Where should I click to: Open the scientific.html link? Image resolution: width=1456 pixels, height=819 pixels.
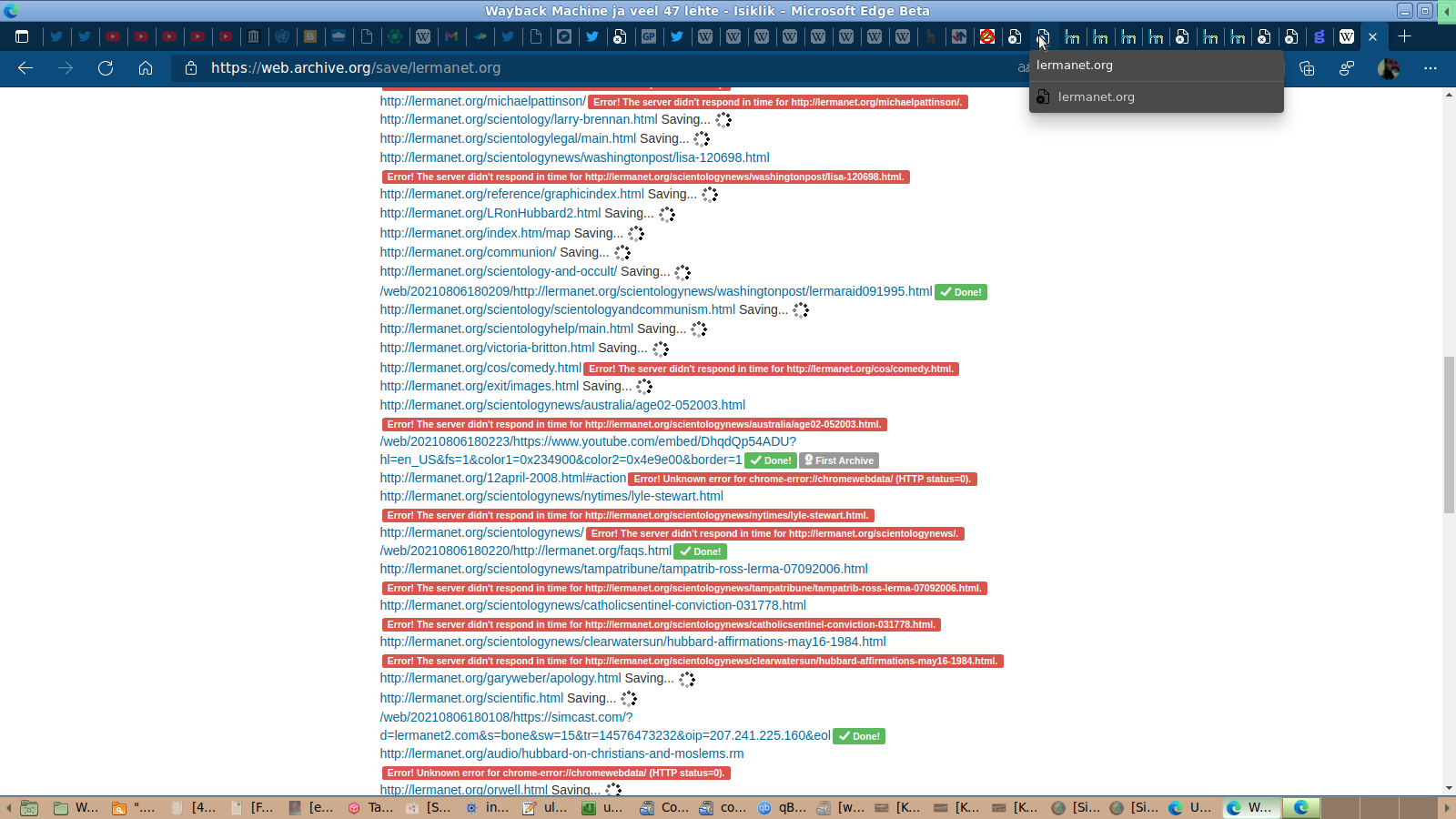pyautogui.click(x=471, y=698)
